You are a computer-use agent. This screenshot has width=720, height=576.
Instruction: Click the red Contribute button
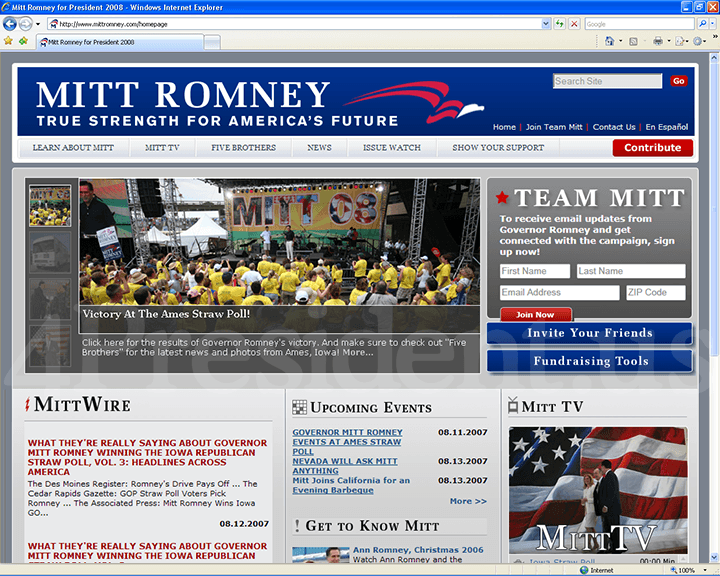click(652, 147)
